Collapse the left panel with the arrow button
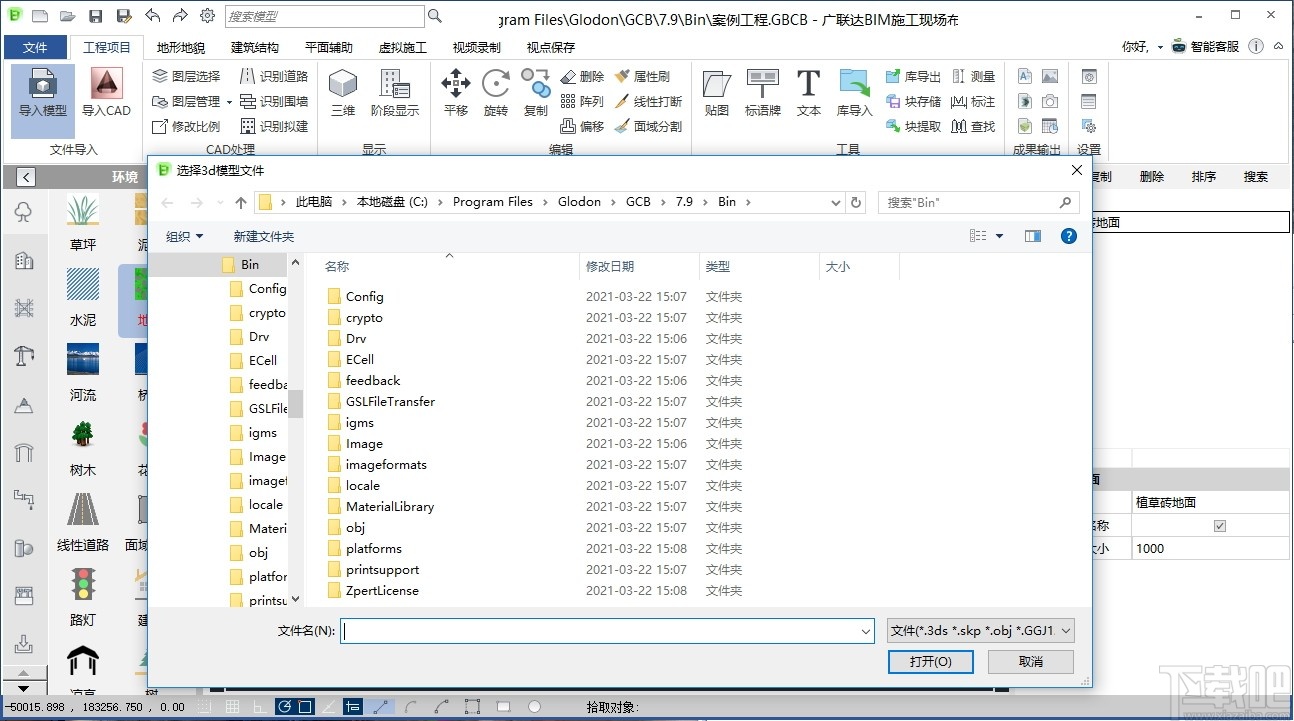The image size is (1294, 721). coord(26,177)
